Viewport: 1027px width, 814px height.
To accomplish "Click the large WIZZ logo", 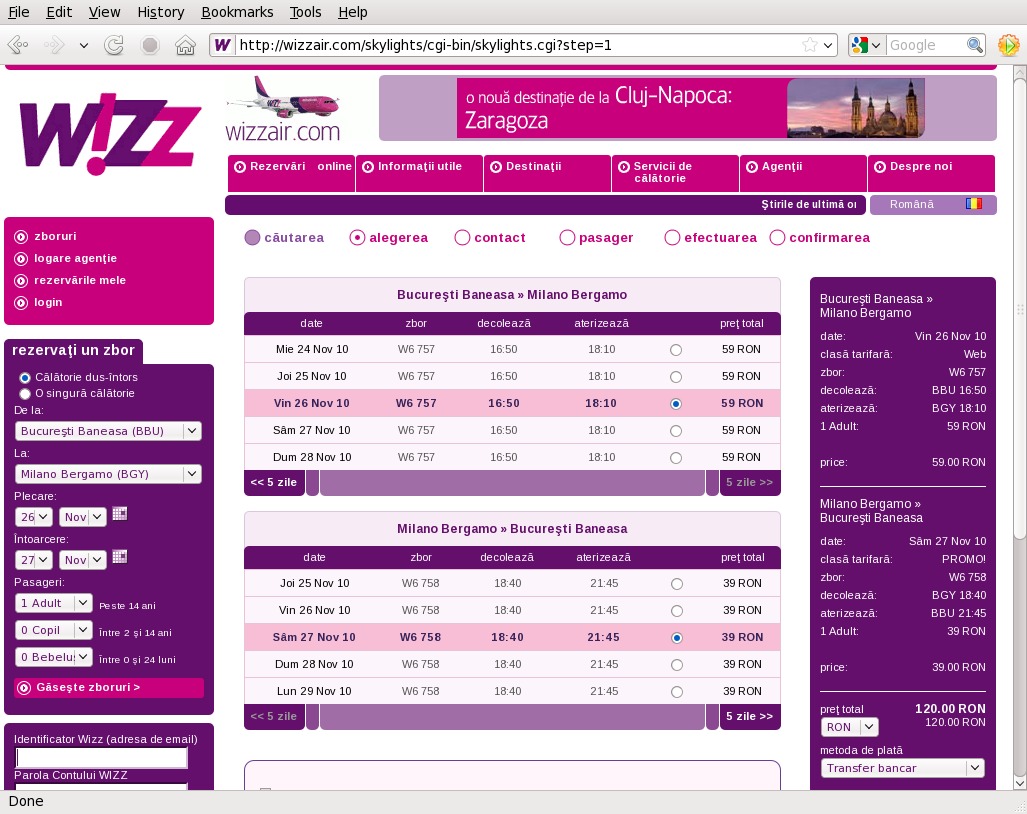I will [x=110, y=134].
